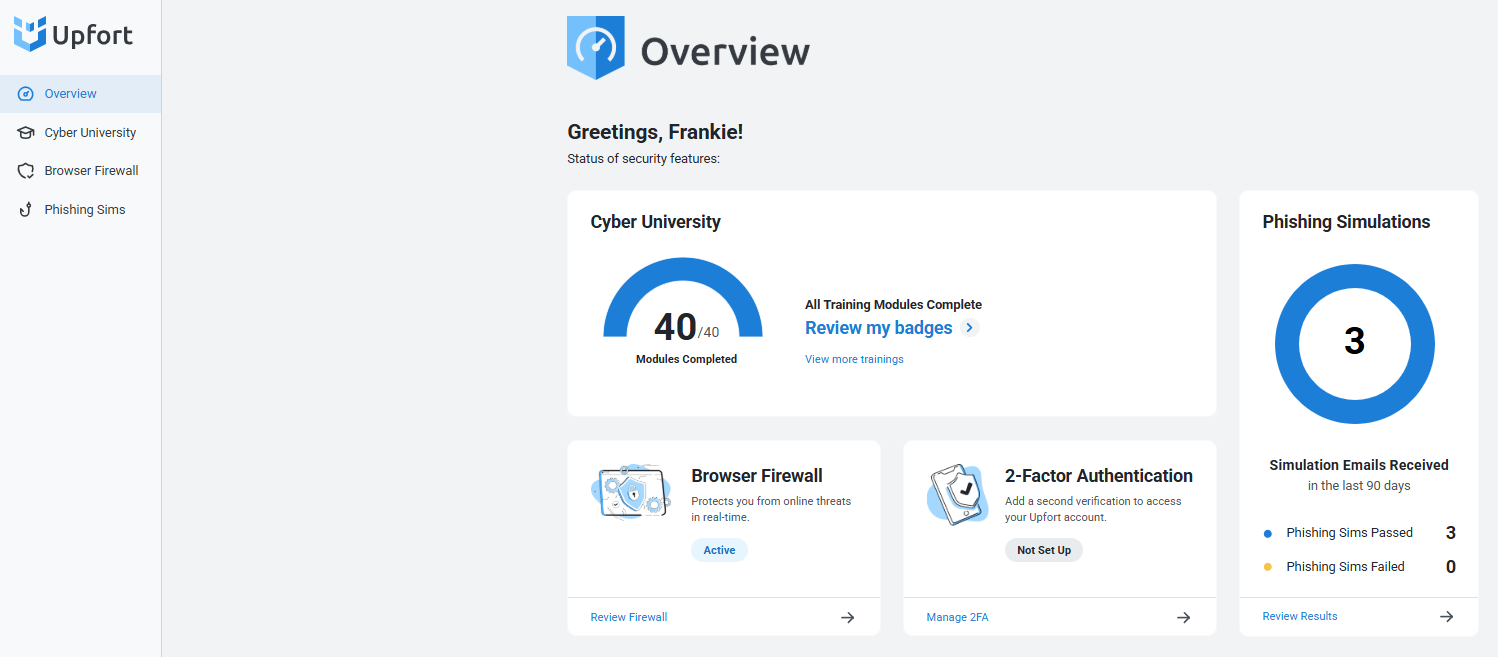Click 'Status of security features:' text
This screenshot has height=657, width=1498.
pyautogui.click(x=643, y=158)
